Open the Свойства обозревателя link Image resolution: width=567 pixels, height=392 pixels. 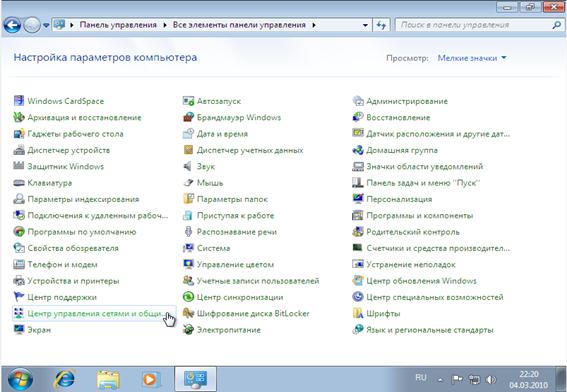(73, 248)
